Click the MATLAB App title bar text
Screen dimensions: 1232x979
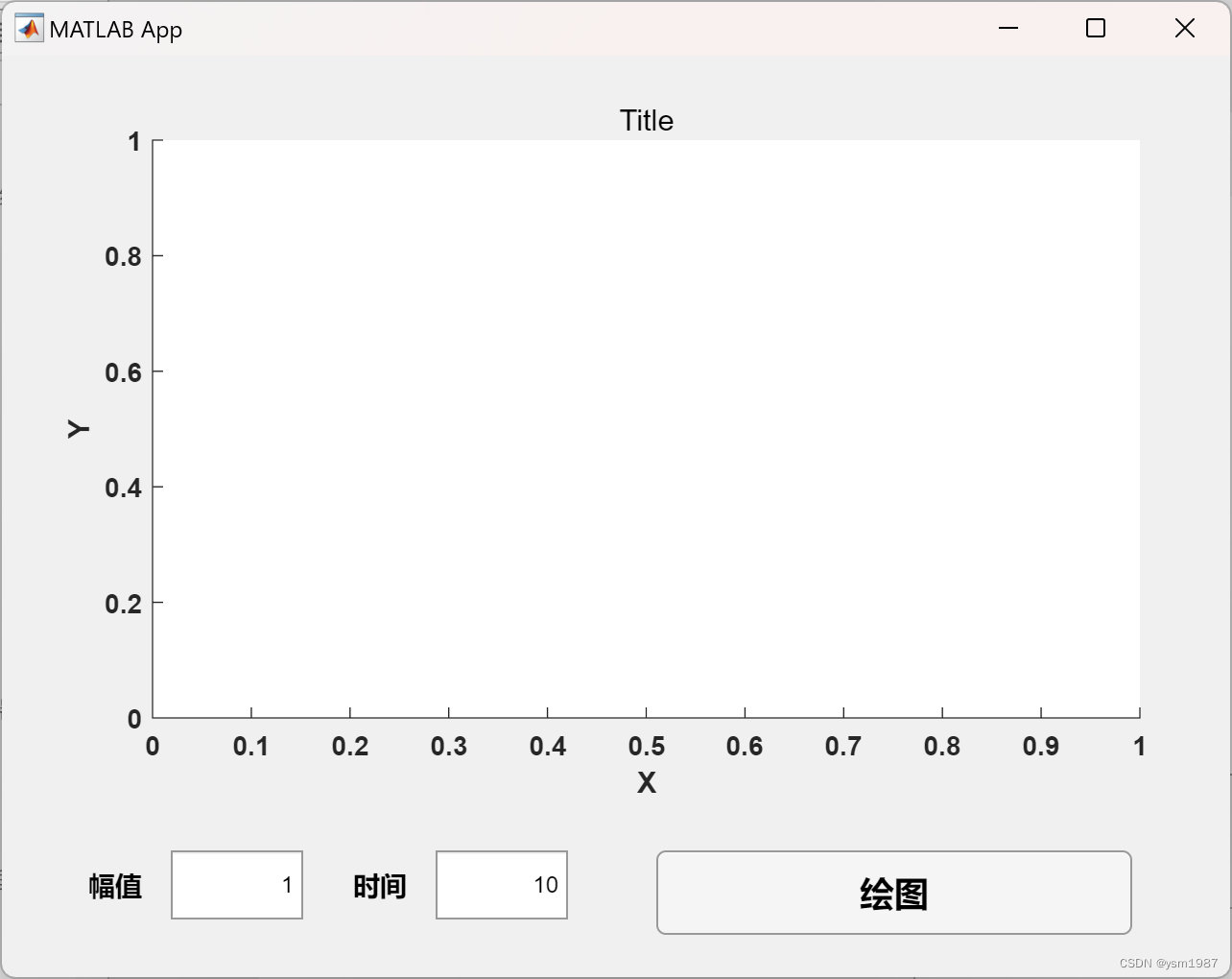116,29
